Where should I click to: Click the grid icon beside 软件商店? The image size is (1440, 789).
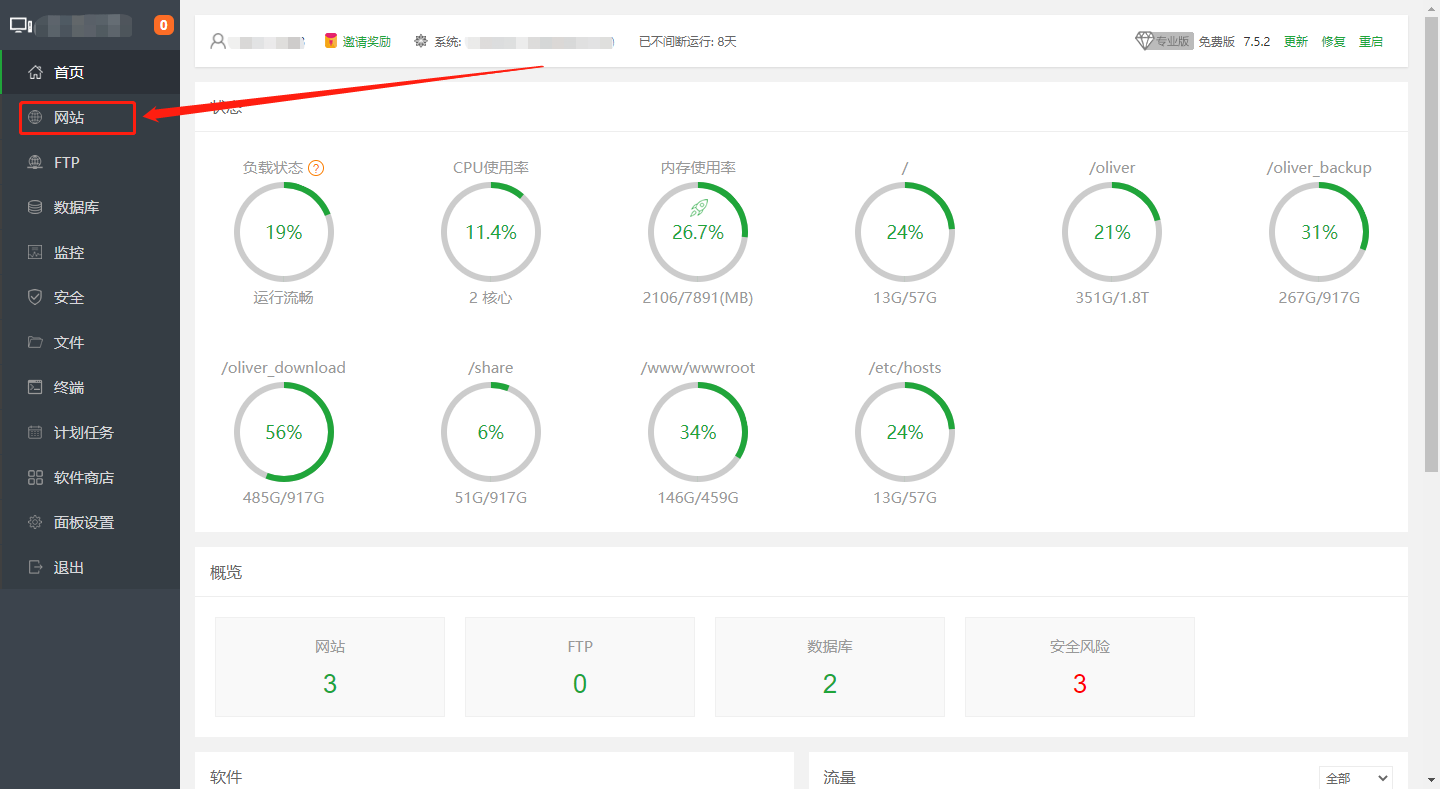[x=36, y=477]
